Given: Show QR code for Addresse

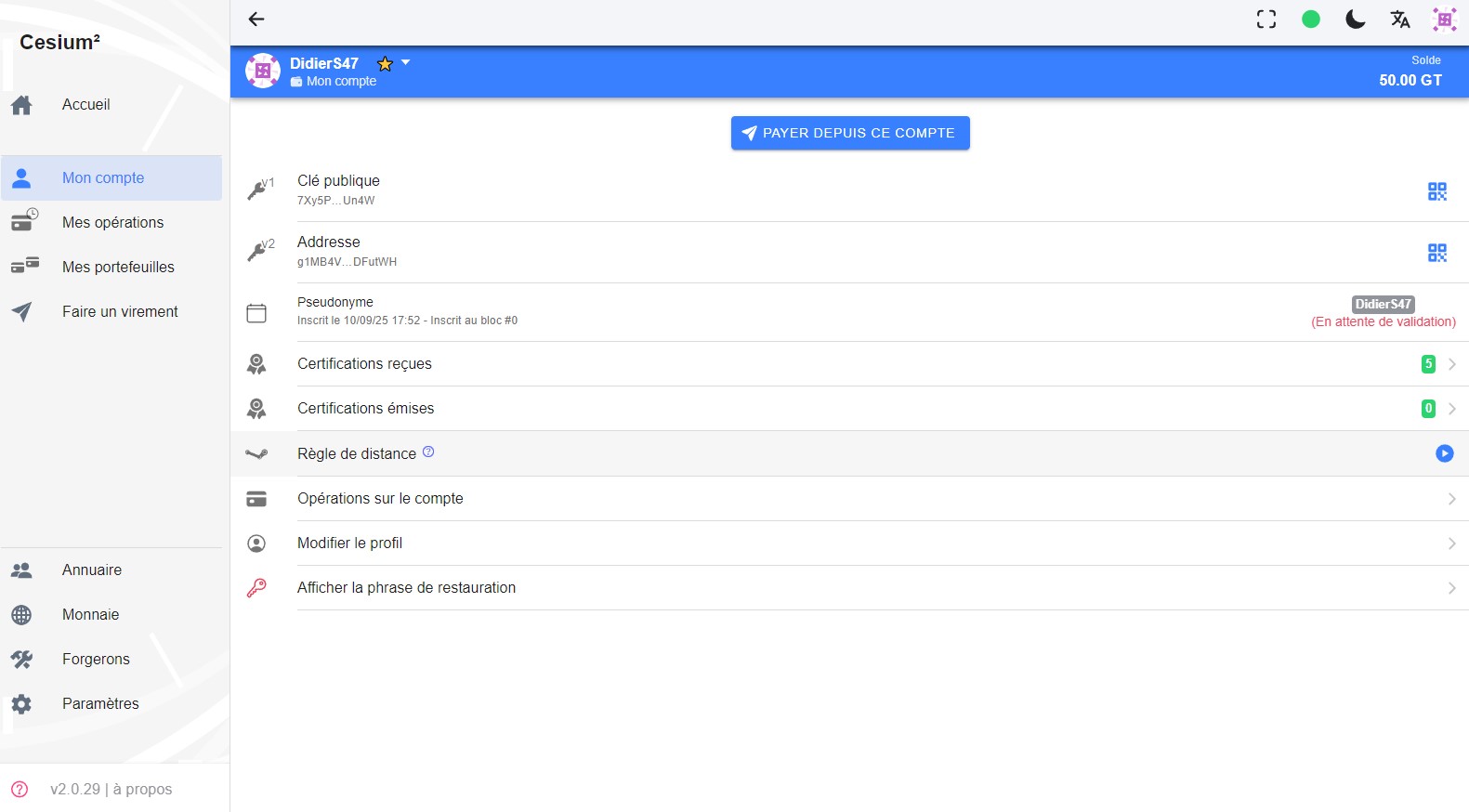Looking at the screenshot, I should [1436, 253].
